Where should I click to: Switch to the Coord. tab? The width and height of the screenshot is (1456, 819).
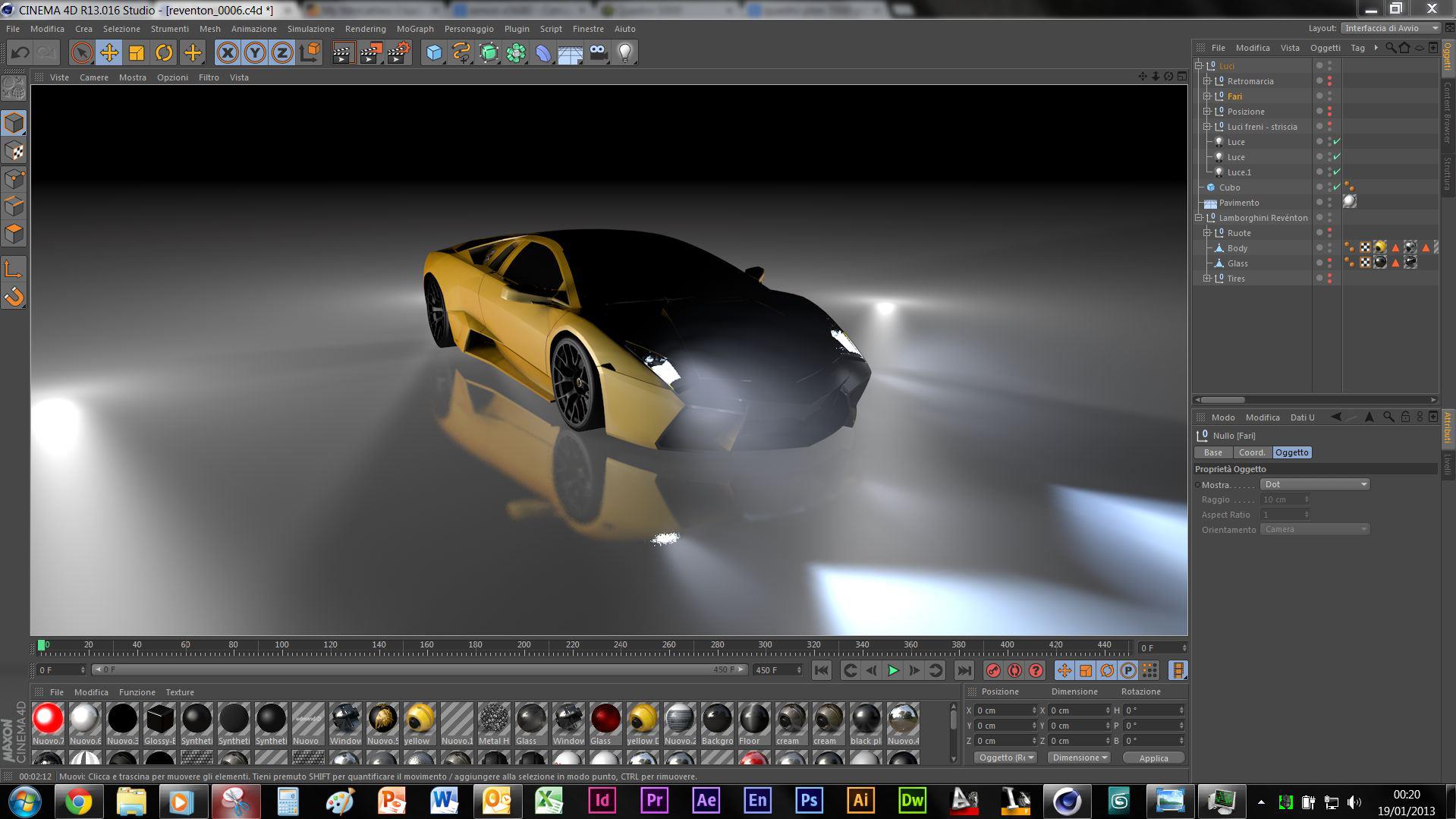click(x=1252, y=452)
